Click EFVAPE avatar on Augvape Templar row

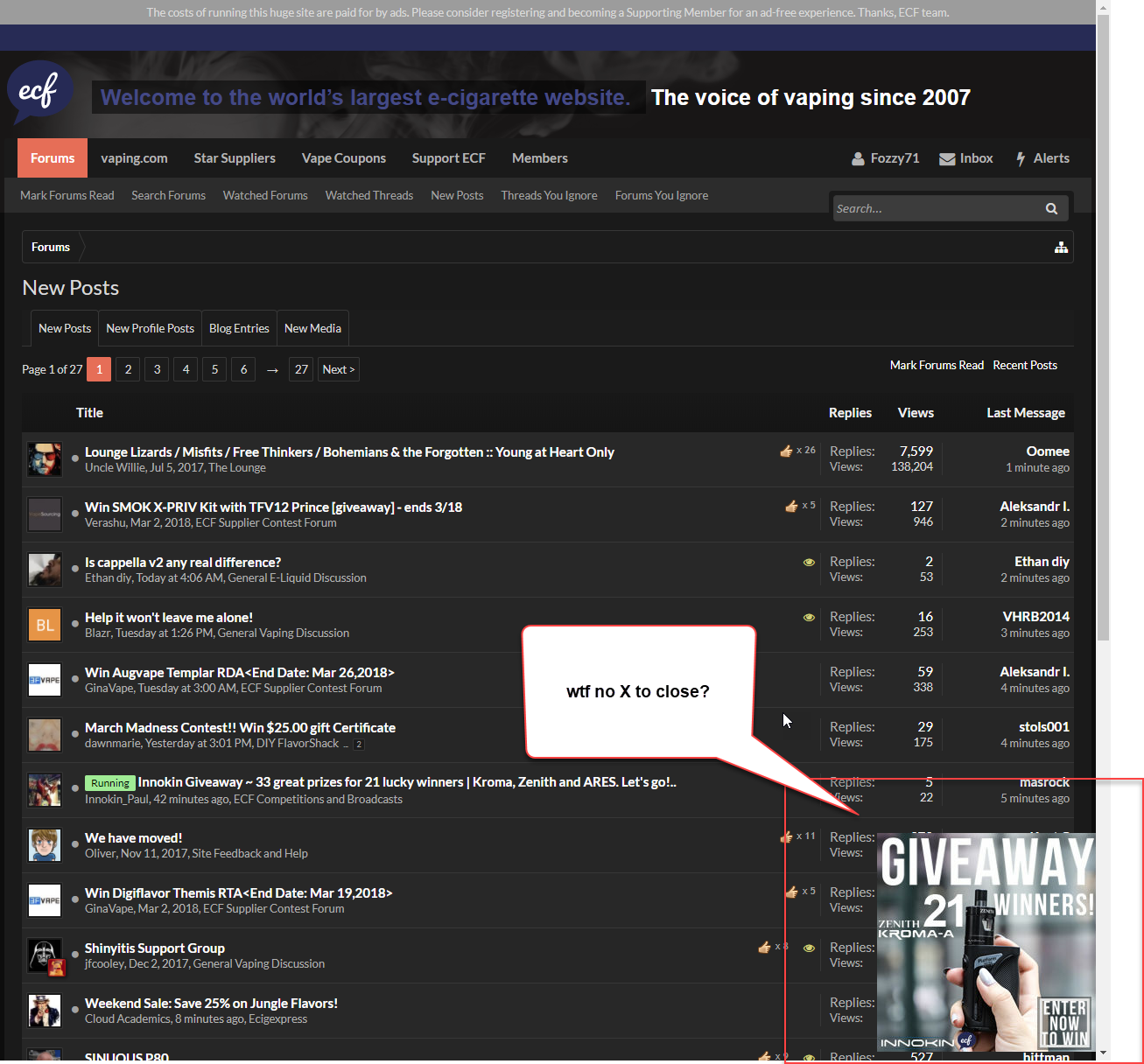pyautogui.click(x=45, y=680)
